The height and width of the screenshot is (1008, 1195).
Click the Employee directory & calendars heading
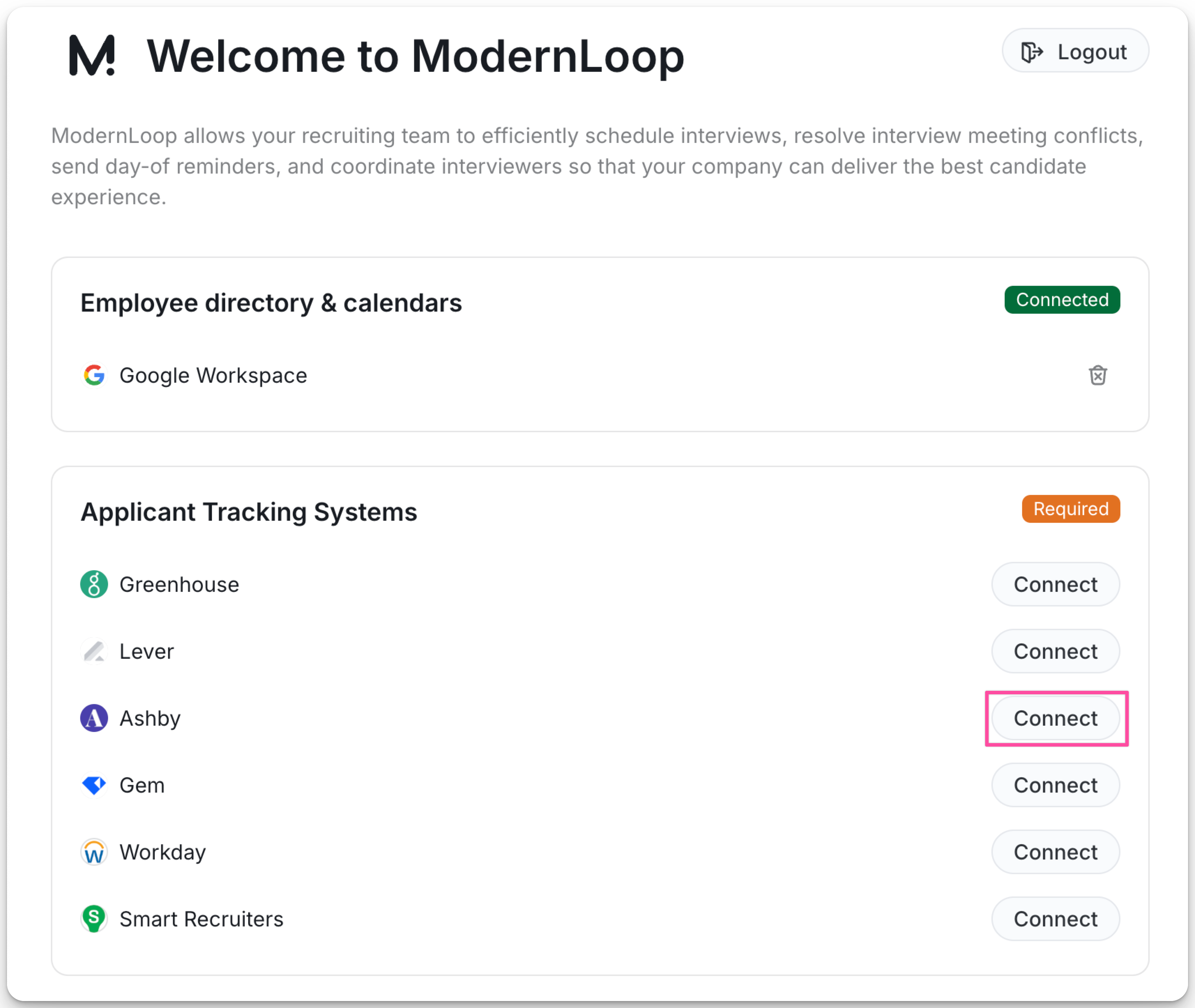click(271, 303)
